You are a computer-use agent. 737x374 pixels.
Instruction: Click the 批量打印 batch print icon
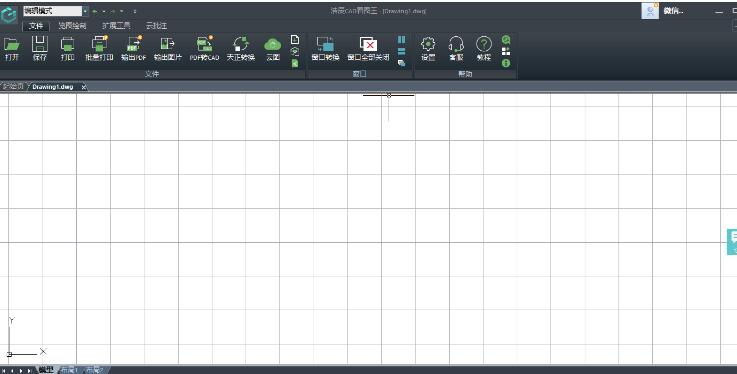point(99,49)
